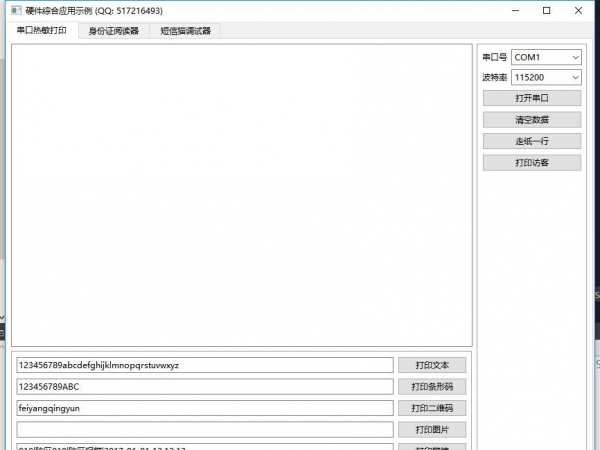Screen dimensions: 600x450
Task: Maximize the application window
Action: click(546, 10)
